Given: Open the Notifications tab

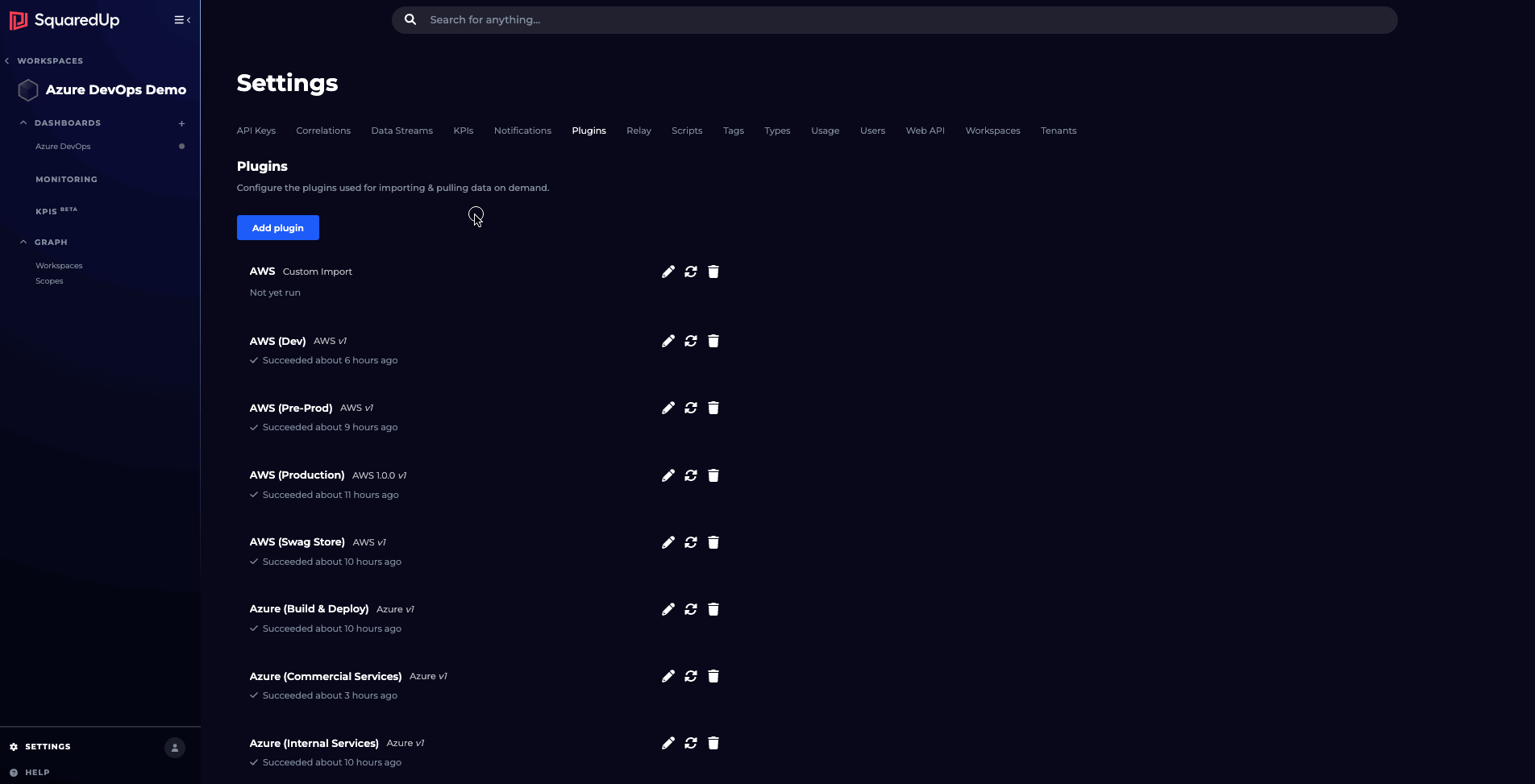Looking at the screenshot, I should point(522,131).
